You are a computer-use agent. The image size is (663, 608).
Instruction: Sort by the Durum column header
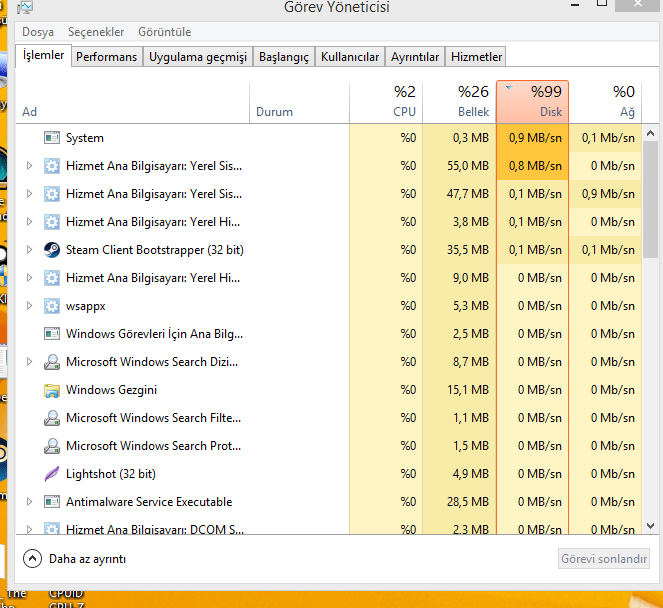[299, 102]
